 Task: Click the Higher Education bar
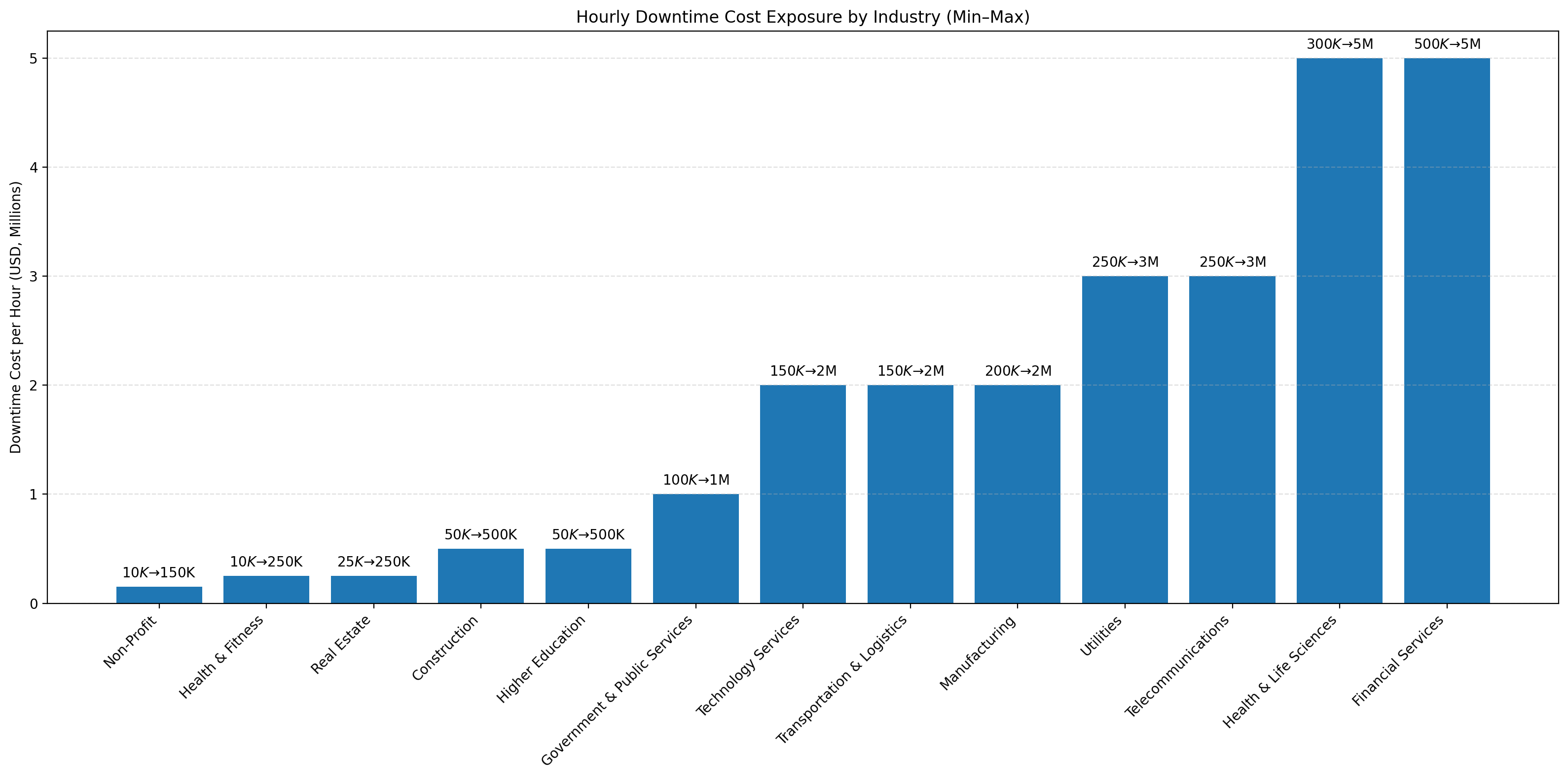pos(588,576)
